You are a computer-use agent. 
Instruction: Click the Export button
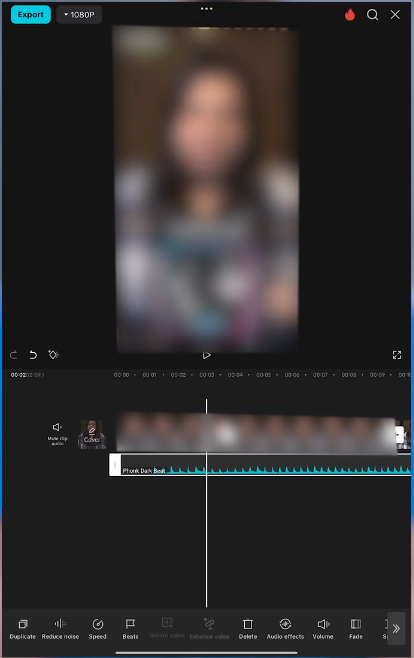tap(31, 15)
